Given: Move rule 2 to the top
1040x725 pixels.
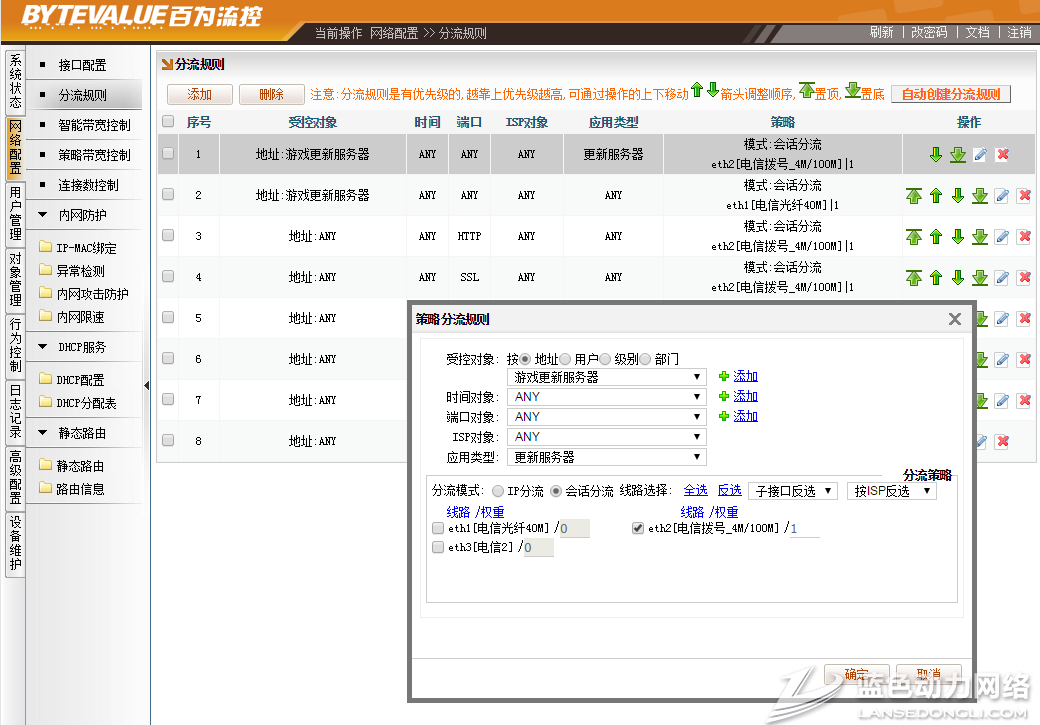Looking at the screenshot, I should pos(914,195).
